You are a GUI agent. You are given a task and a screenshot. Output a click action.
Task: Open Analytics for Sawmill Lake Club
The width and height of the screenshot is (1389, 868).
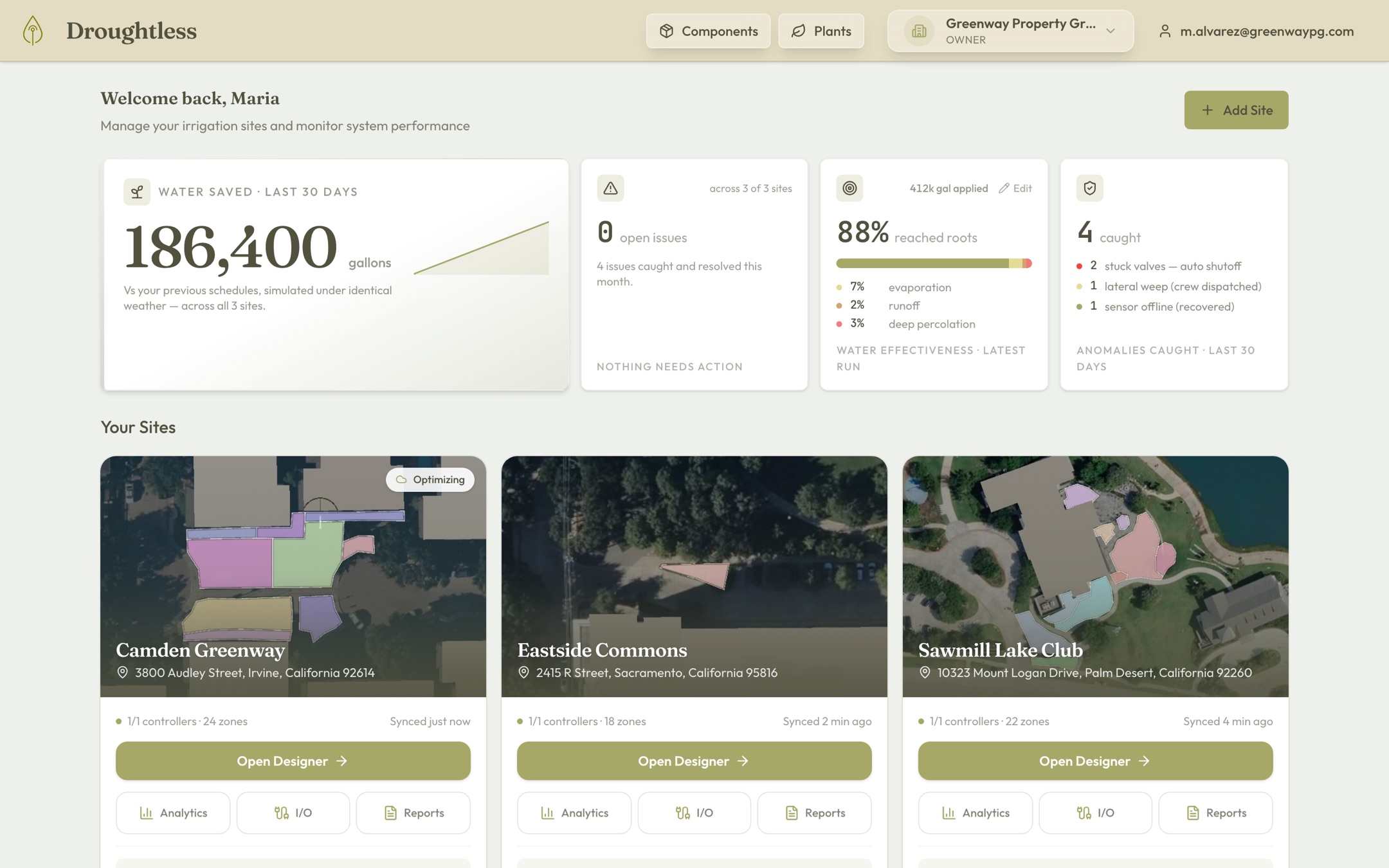[x=976, y=813]
